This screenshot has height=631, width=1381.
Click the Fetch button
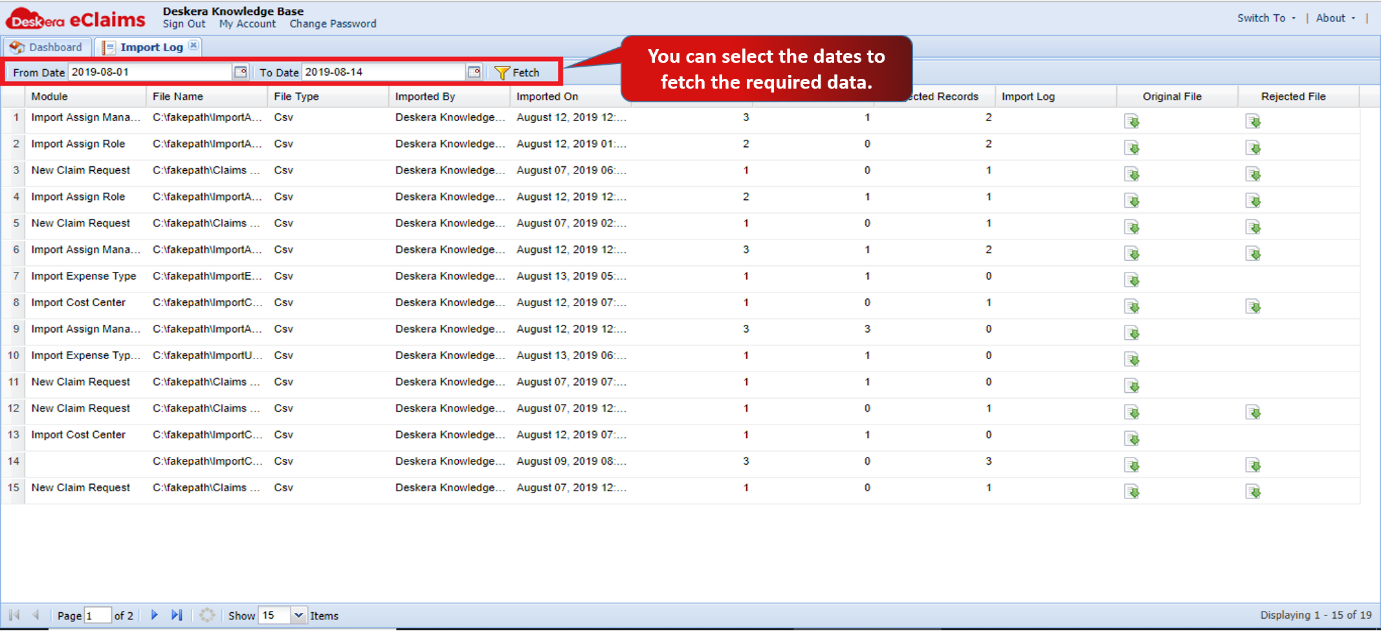(517, 72)
